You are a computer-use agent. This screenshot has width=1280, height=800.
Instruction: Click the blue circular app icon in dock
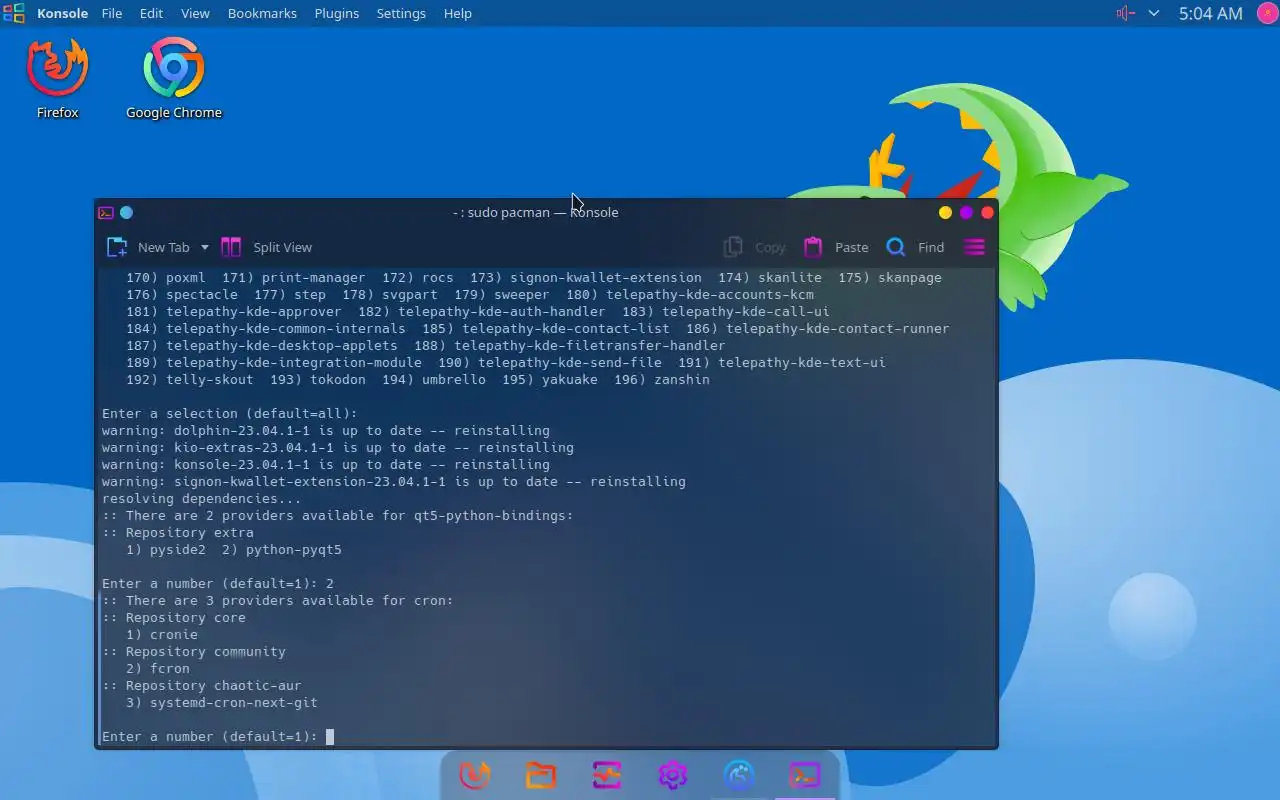pyautogui.click(x=739, y=775)
